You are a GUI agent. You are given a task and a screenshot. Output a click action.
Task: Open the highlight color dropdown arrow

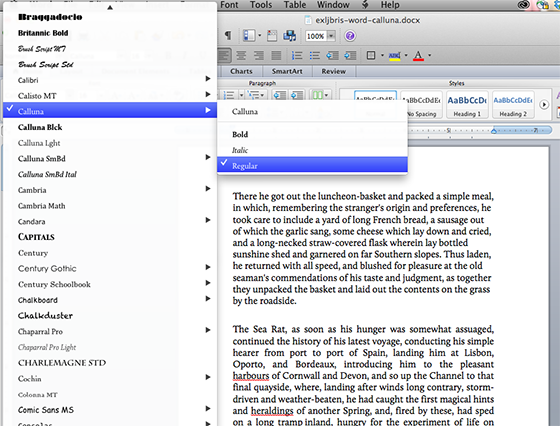(x=406, y=55)
